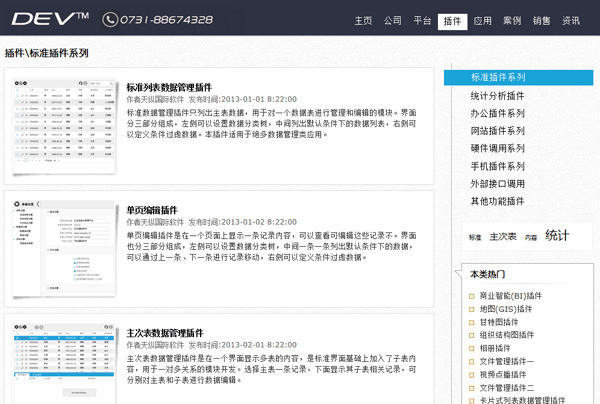This screenshot has height=404, width=600.
Task: Click the 内容 tag
Action: point(531,238)
